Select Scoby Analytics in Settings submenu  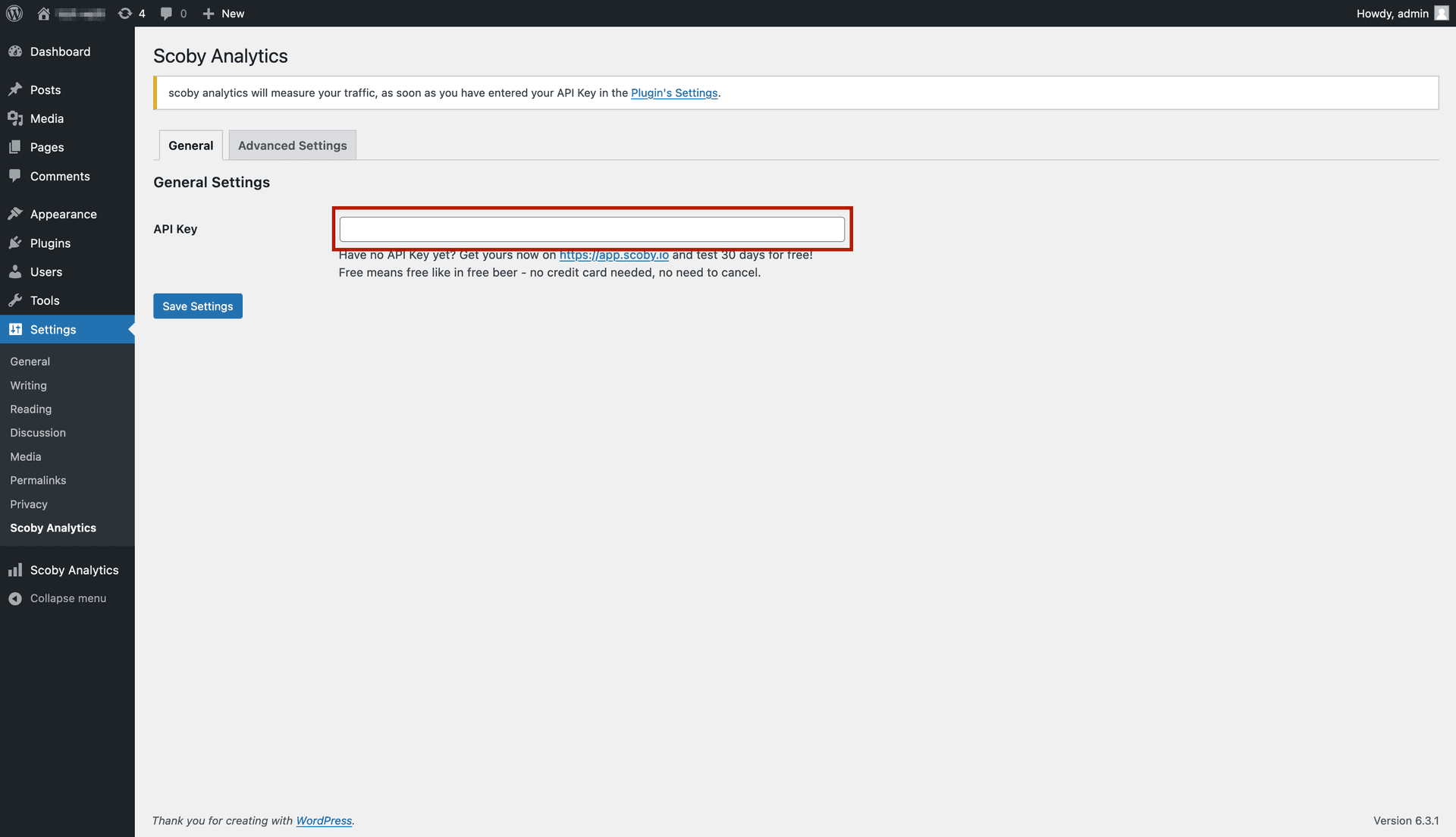coord(53,528)
